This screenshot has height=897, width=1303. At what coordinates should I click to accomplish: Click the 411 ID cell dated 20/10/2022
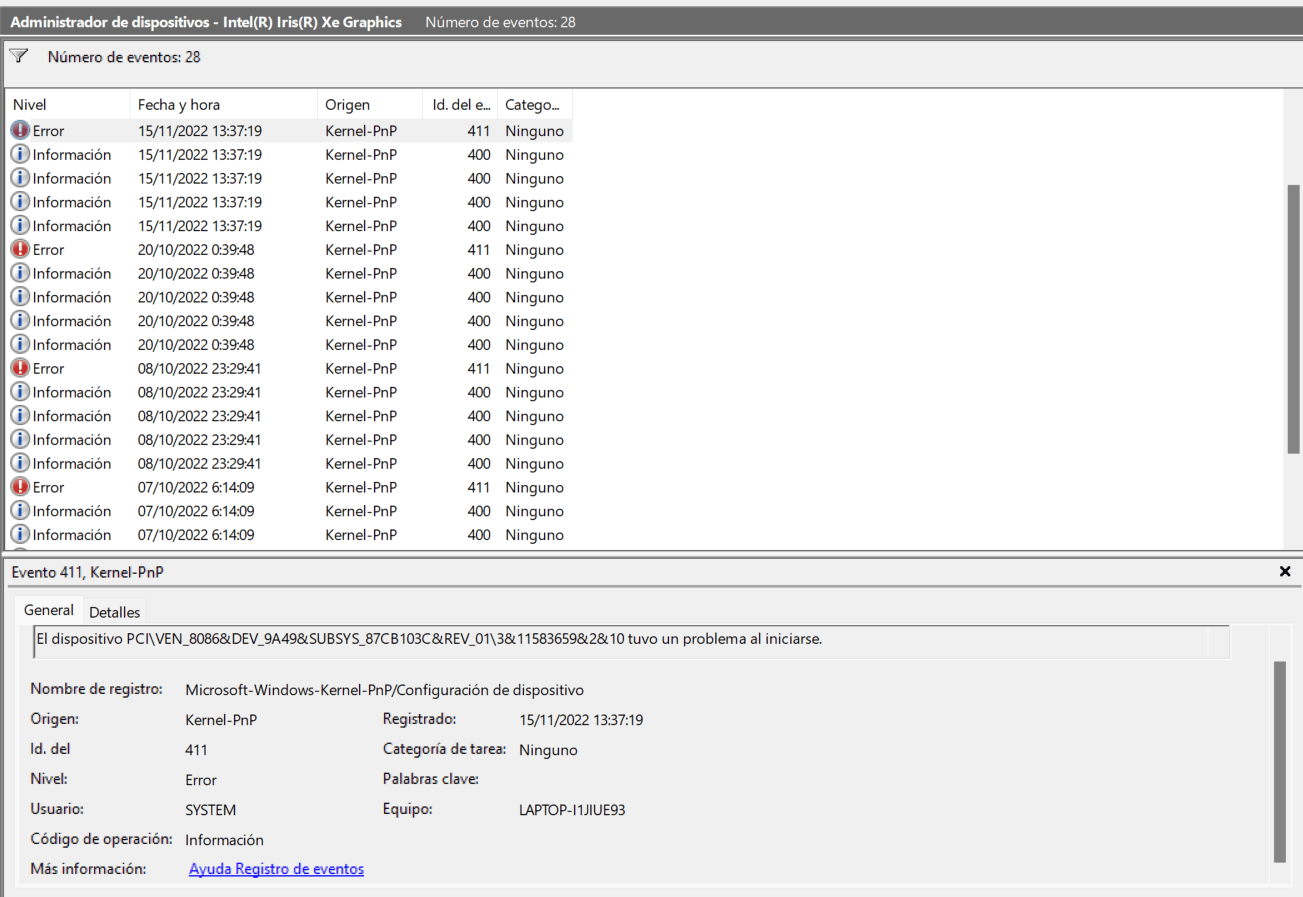tap(478, 250)
